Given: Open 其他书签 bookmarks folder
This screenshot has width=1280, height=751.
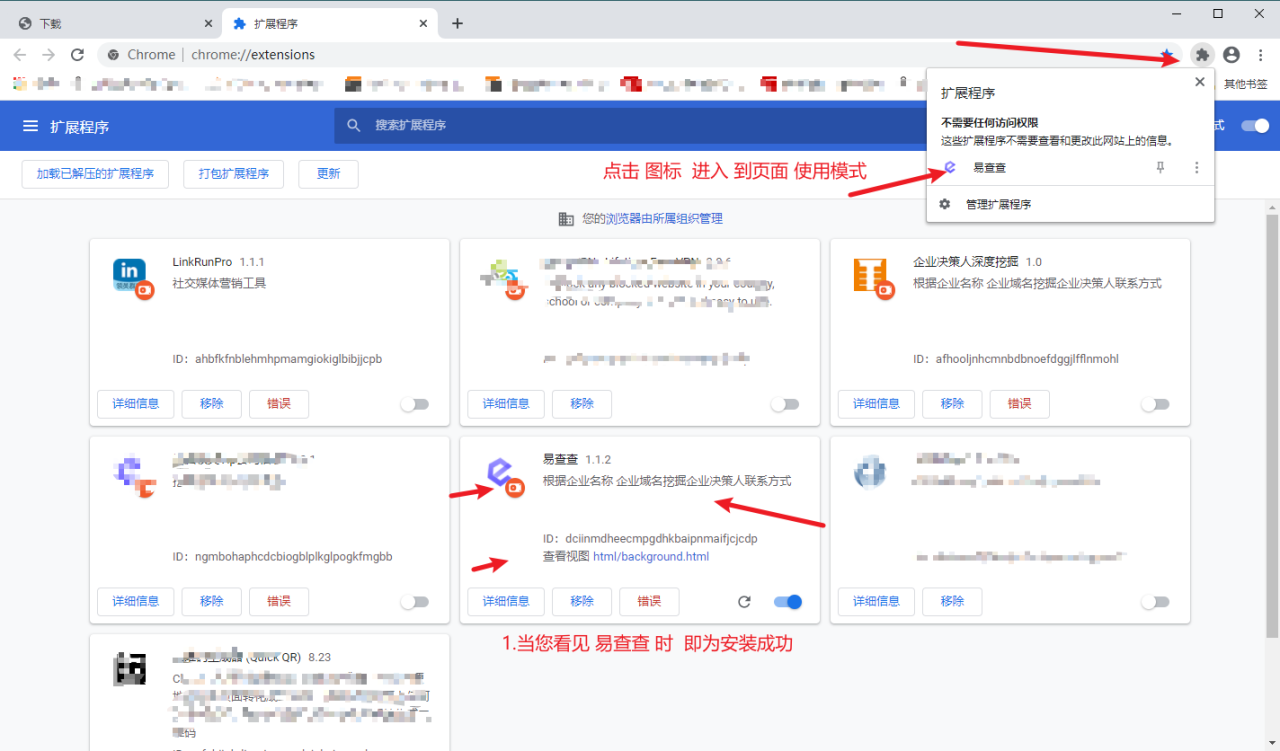Looking at the screenshot, I should tap(1245, 84).
